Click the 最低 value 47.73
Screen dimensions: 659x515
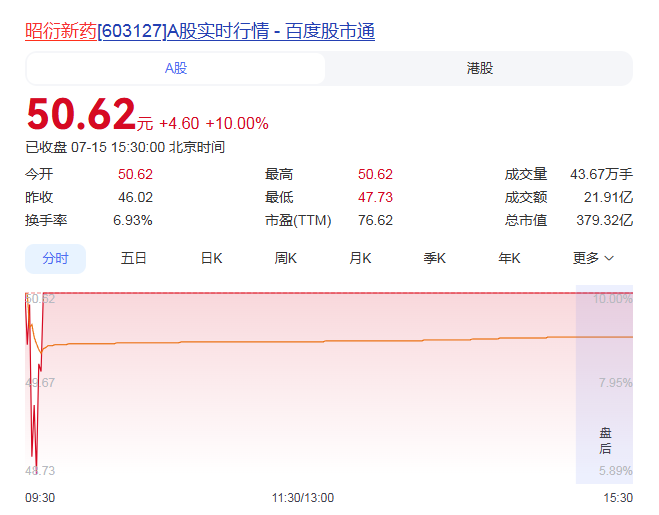point(375,197)
